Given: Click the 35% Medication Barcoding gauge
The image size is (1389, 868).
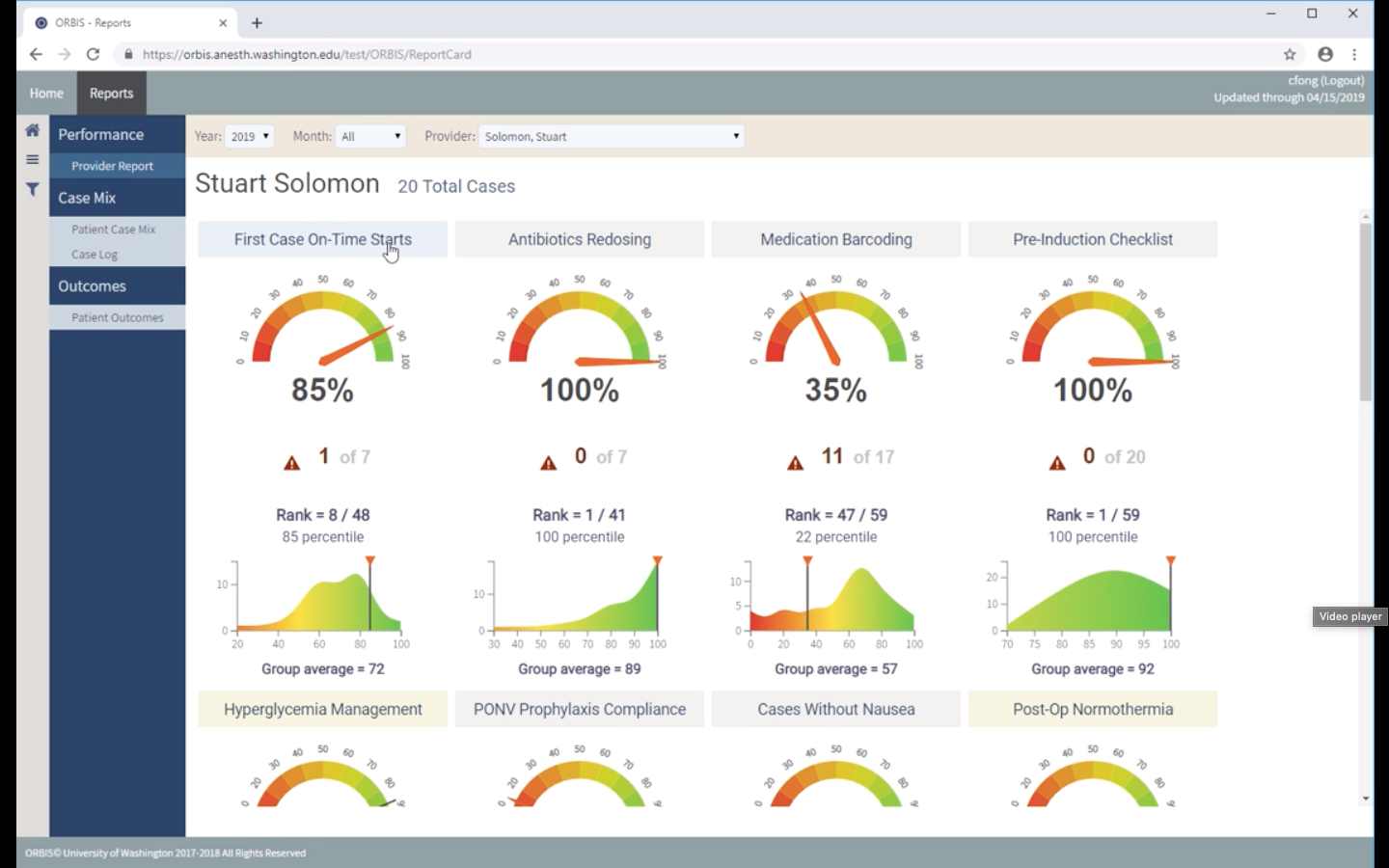Looking at the screenshot, I should coord(836,322).
